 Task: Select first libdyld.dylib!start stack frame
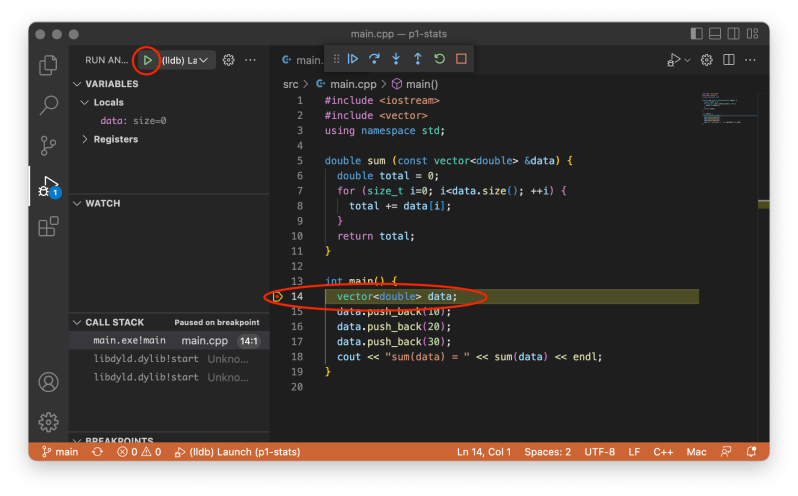point(169,359)
